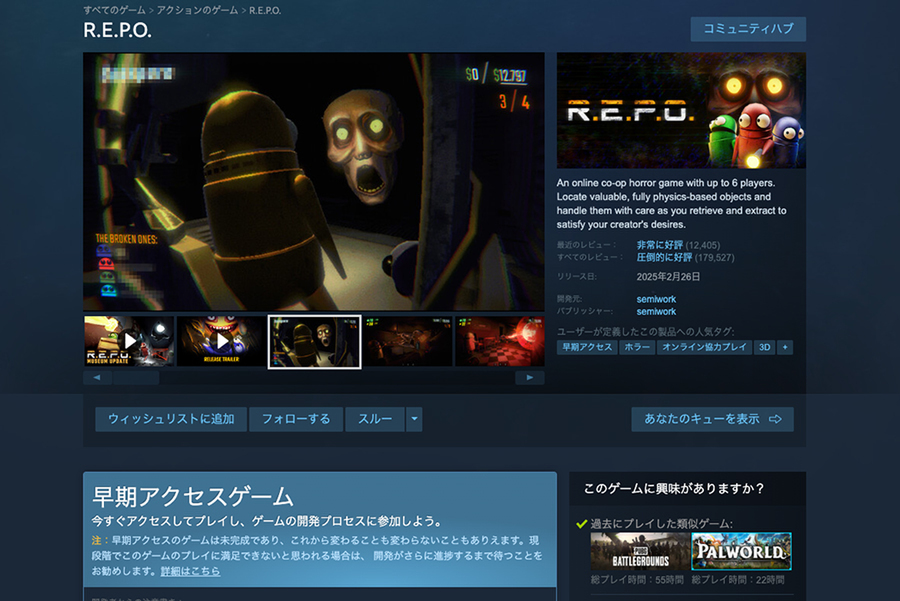Viewport: 900px width, 601px height.
Task: Select the red checkered floor screenshot thumbnail
Action: point(500,341)
